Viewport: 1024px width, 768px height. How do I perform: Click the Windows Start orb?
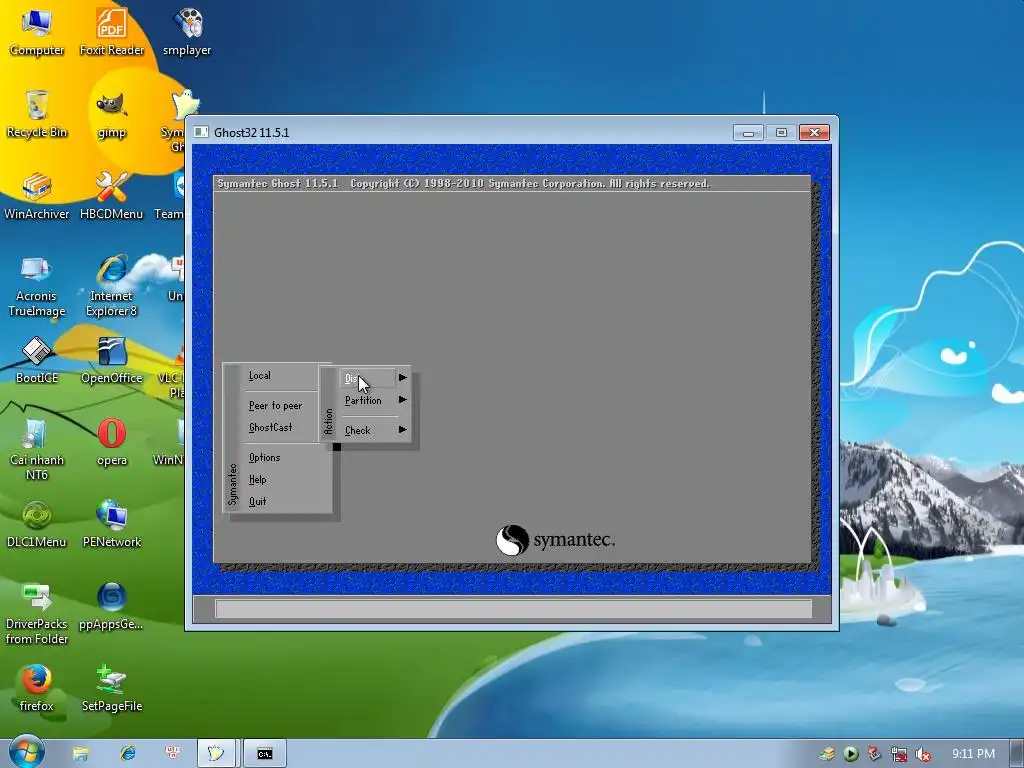point(26,752)
